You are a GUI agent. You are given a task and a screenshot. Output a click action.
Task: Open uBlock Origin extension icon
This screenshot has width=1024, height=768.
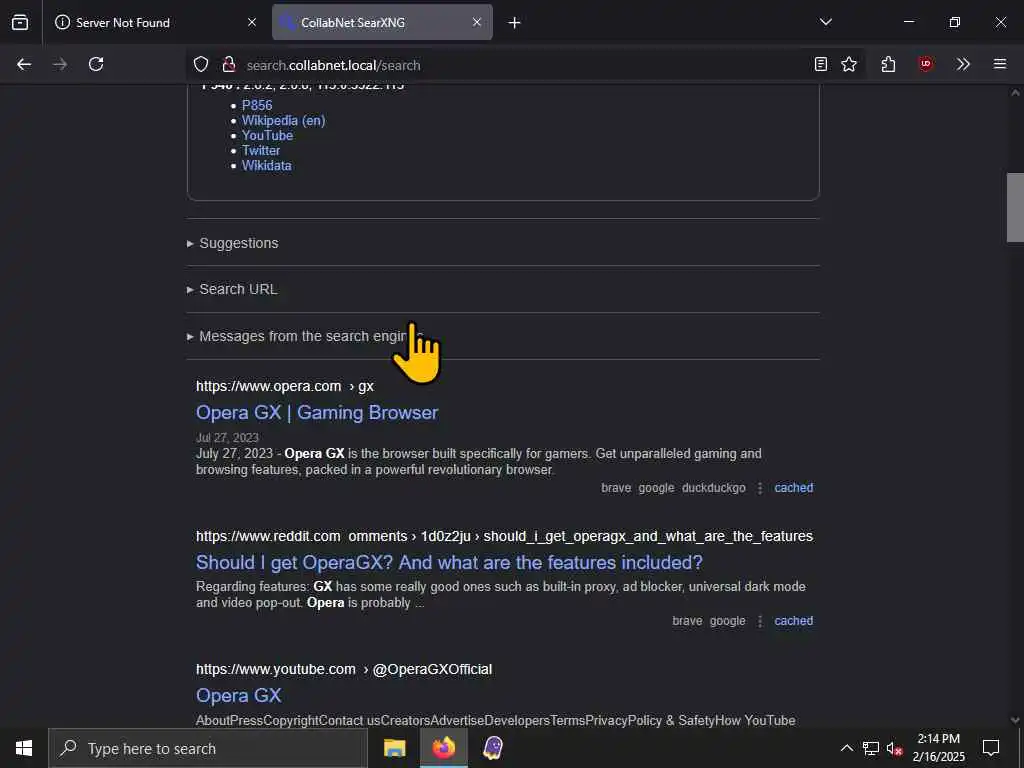pyautogui.click(x=925, y=64)
